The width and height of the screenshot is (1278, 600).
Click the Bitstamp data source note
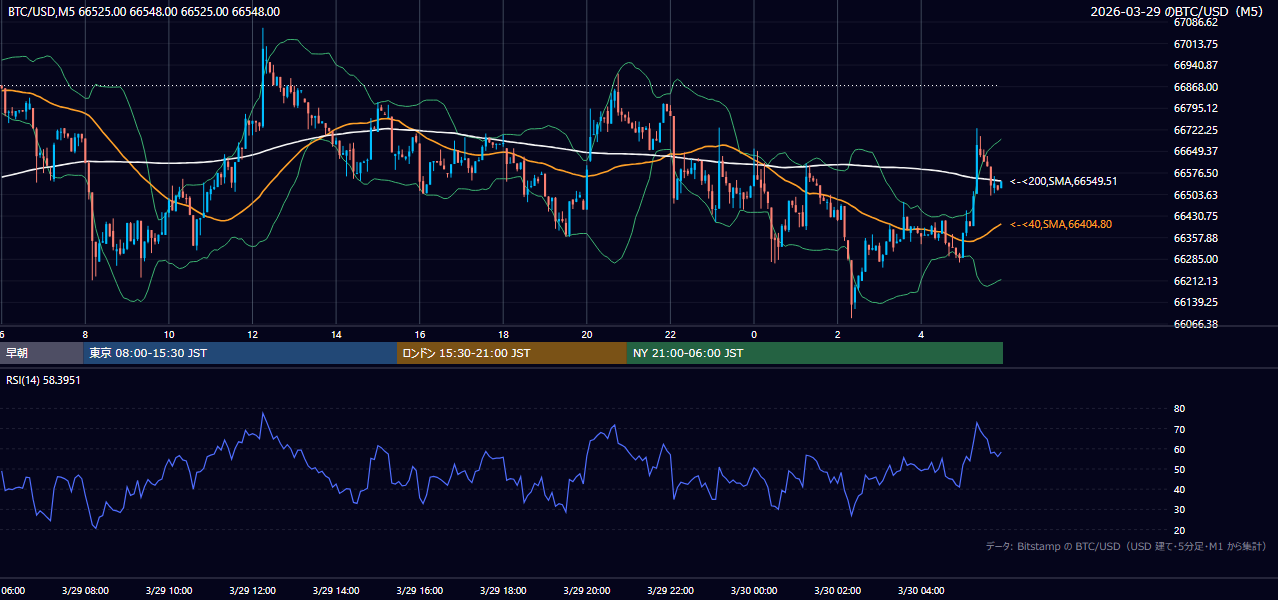click(x=1126, y=546)
